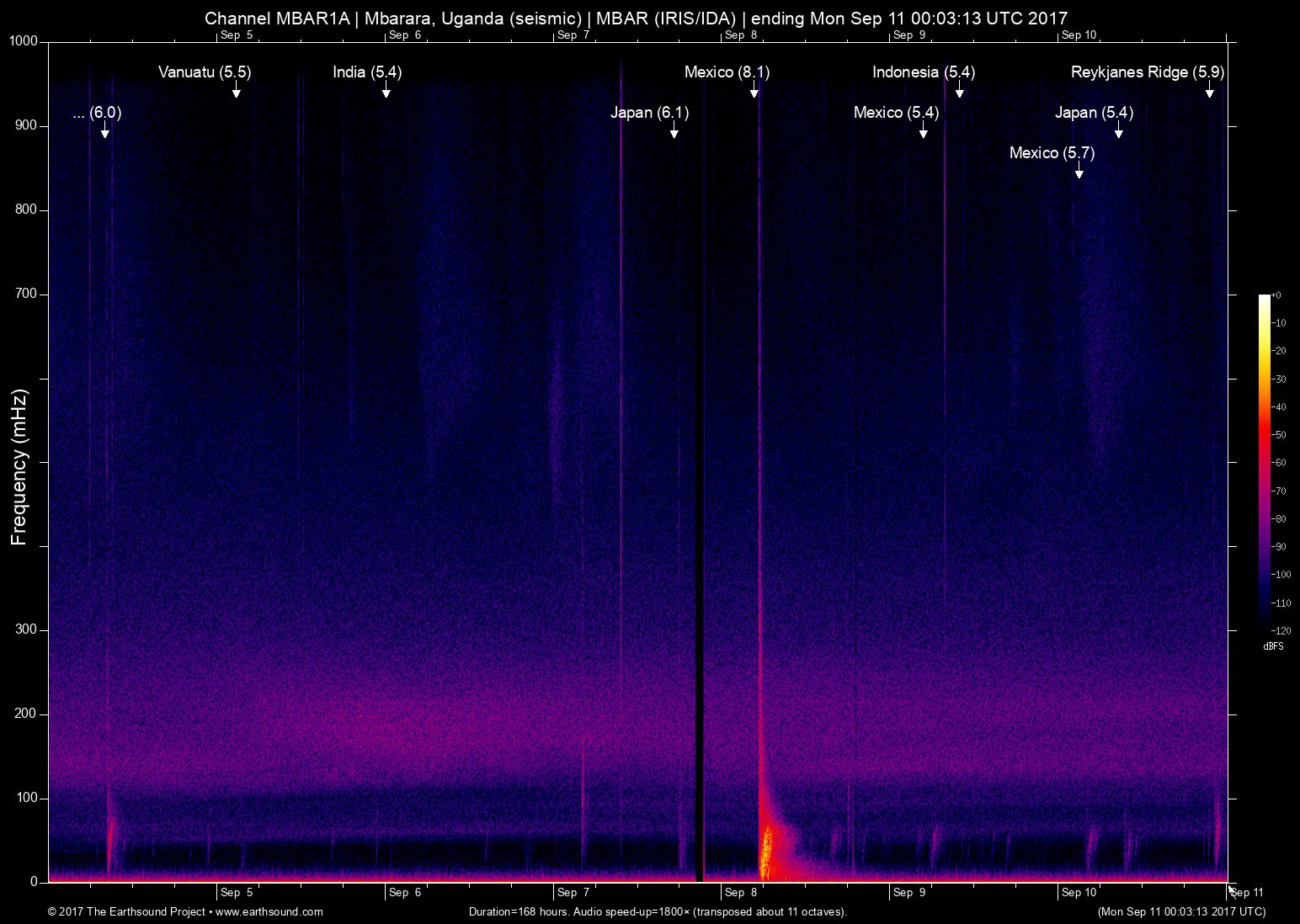Click the Sep 11 label at bottom right
This screenshot has width=1300, height=924.
[x=1247, y=893]
